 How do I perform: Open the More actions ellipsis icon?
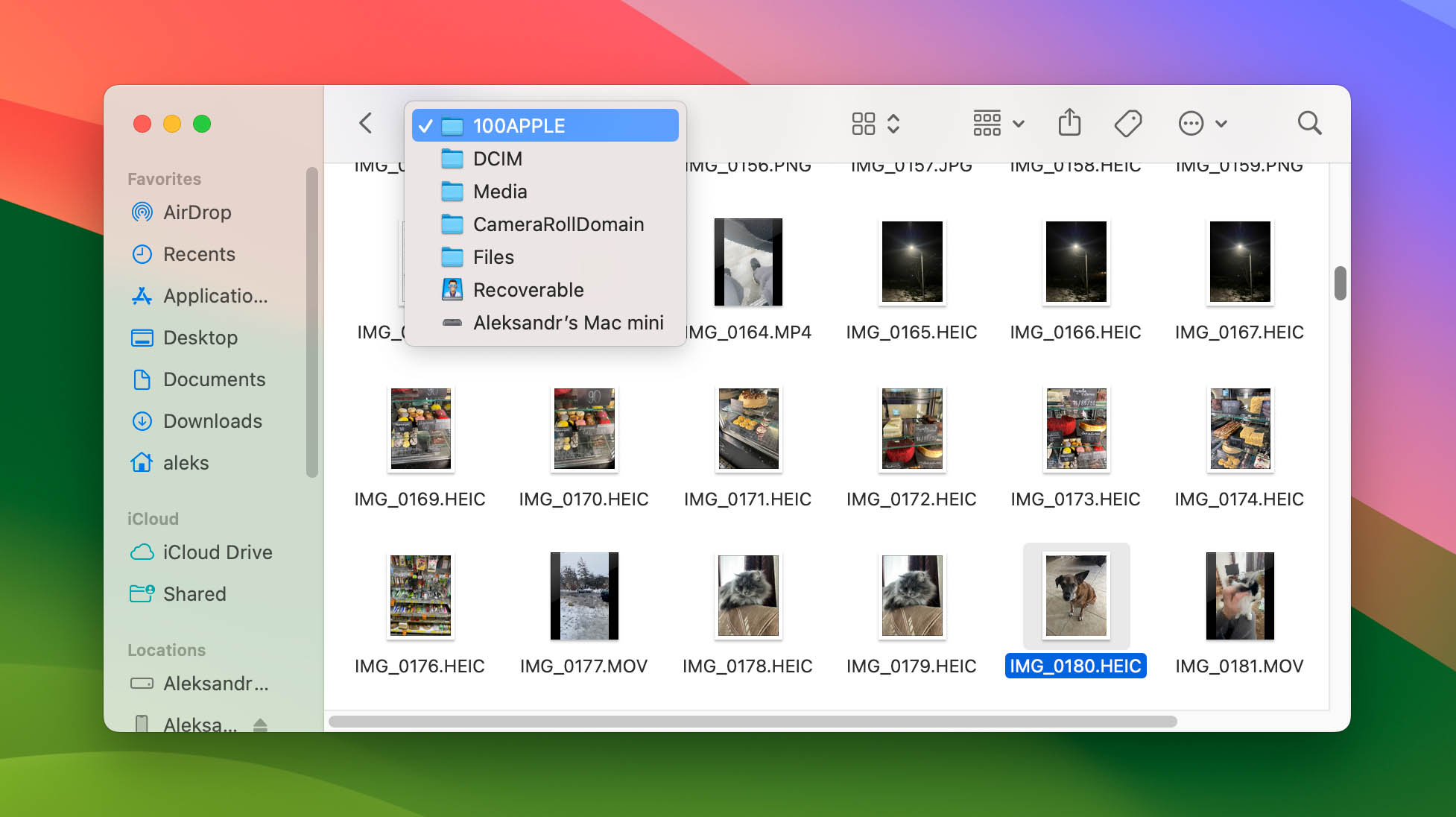[x=1190, y=123]
